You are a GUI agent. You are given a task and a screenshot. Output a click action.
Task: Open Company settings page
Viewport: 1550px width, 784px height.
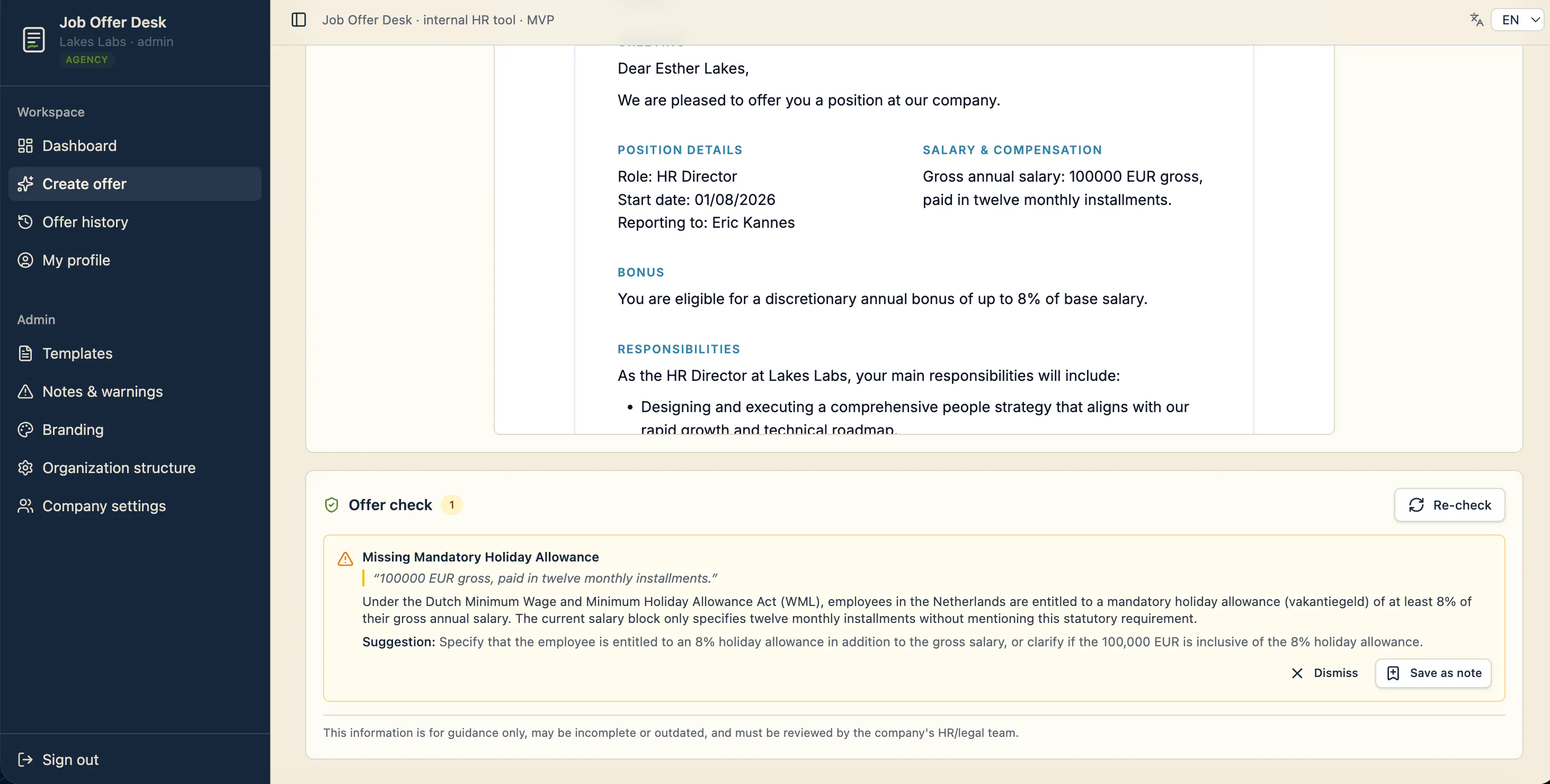135,506
